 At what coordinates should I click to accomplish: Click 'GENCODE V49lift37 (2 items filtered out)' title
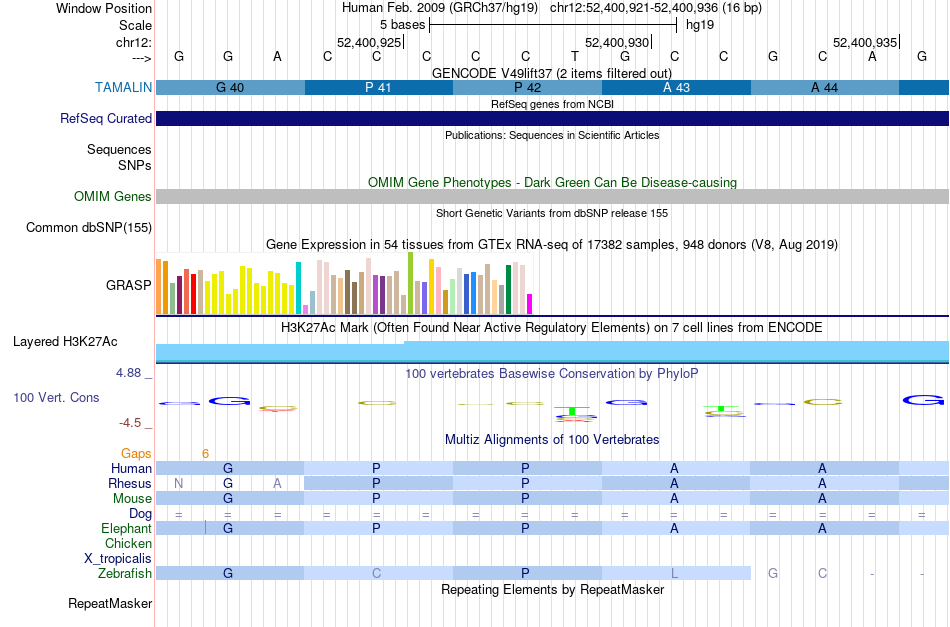point(552,73)
